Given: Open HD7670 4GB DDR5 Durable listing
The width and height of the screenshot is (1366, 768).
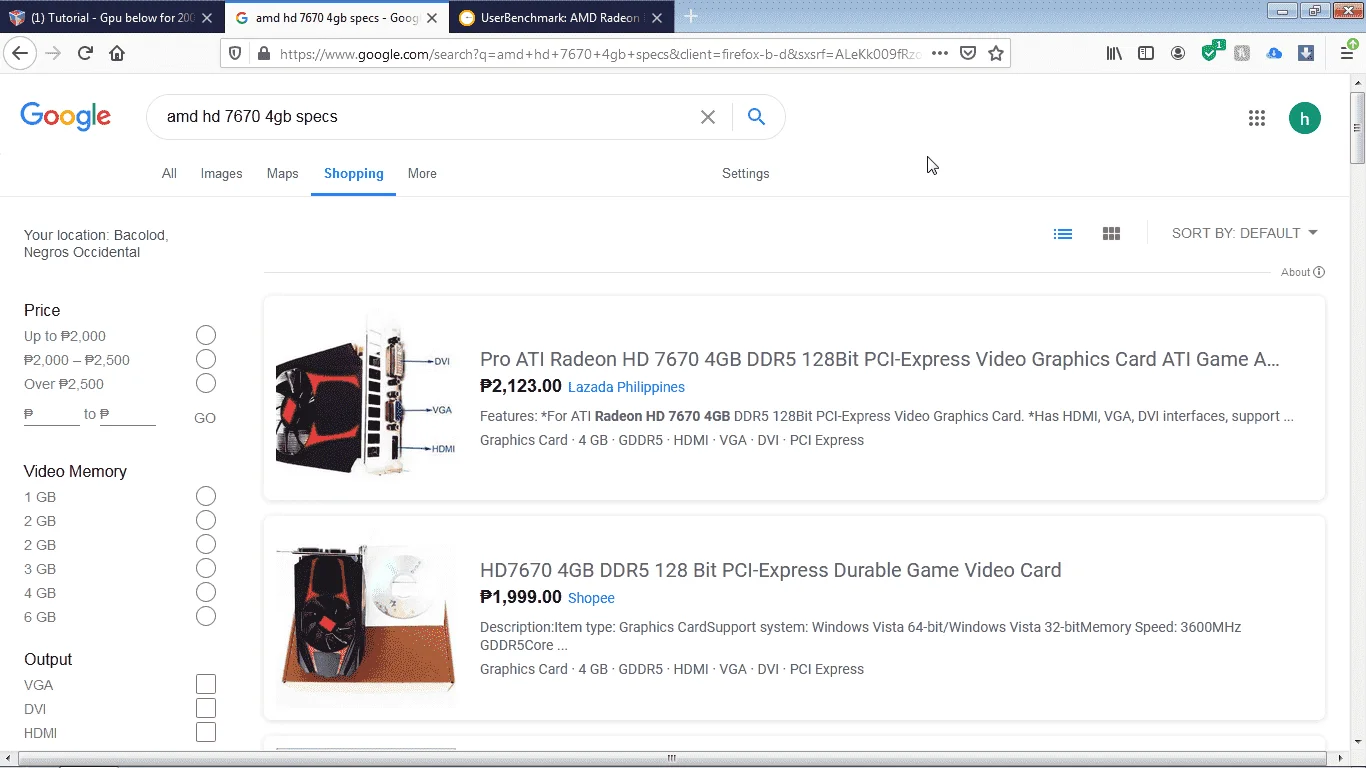Looking at the screenshot, I should click(x=771, y=570).
